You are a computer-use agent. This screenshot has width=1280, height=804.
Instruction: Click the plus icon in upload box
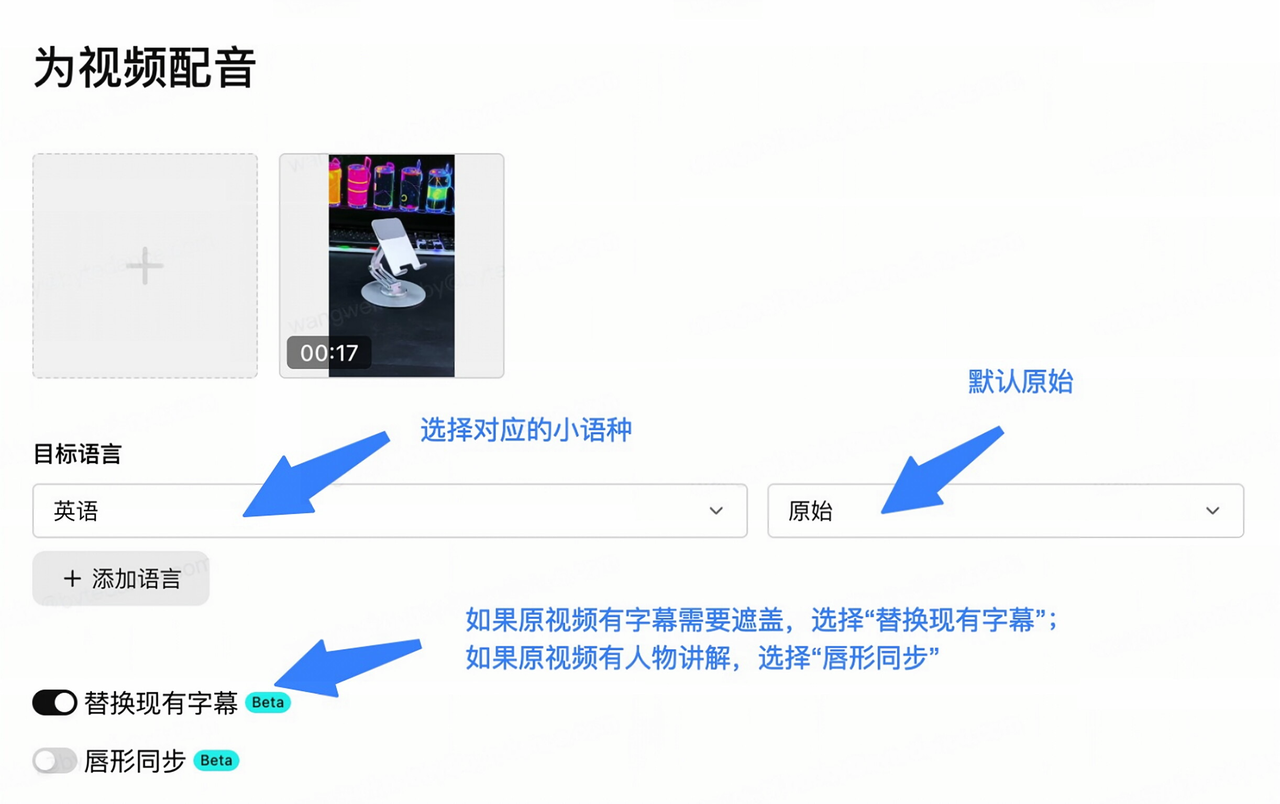click(x=145, y=266)
